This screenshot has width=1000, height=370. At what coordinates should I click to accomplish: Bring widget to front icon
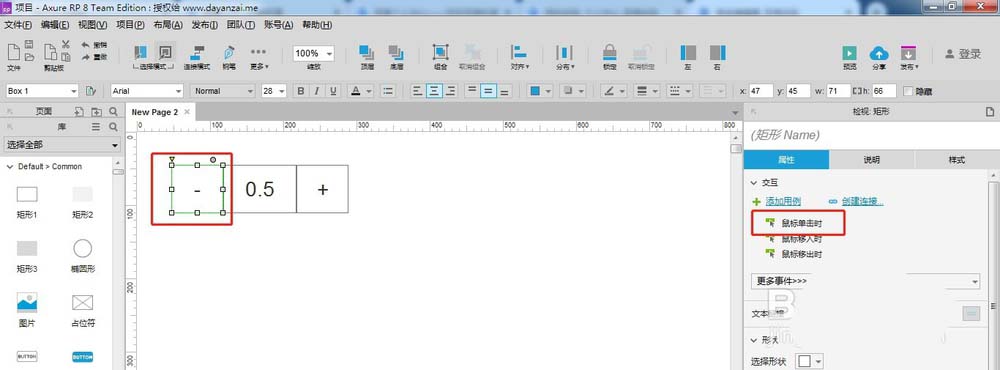coord(367,52)
